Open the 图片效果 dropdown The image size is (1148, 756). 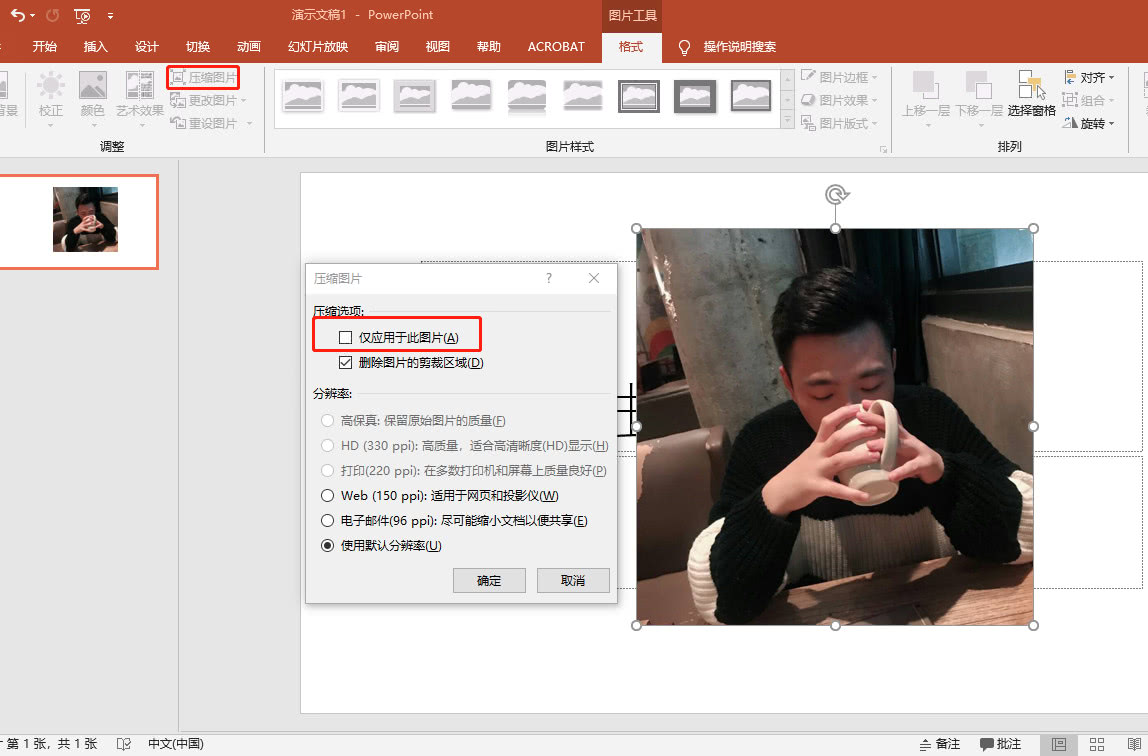coord(839,100)
